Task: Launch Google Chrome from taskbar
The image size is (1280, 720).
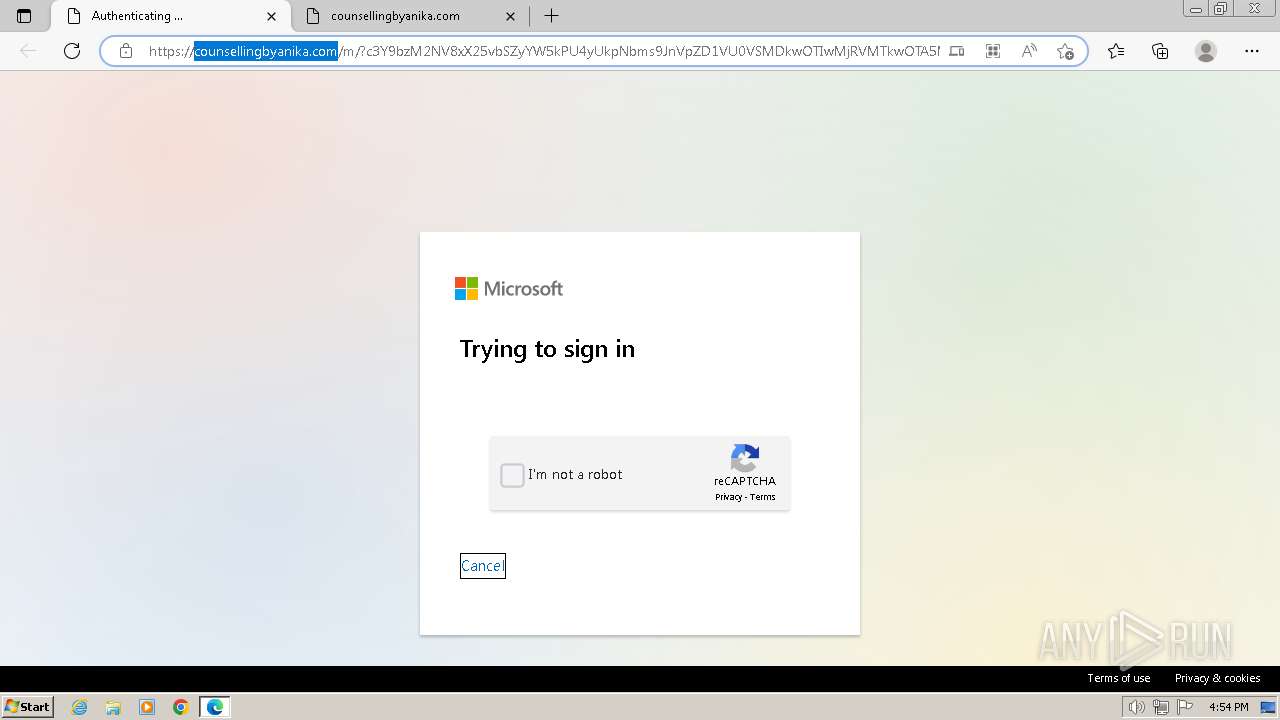Action: pos(181,707)
